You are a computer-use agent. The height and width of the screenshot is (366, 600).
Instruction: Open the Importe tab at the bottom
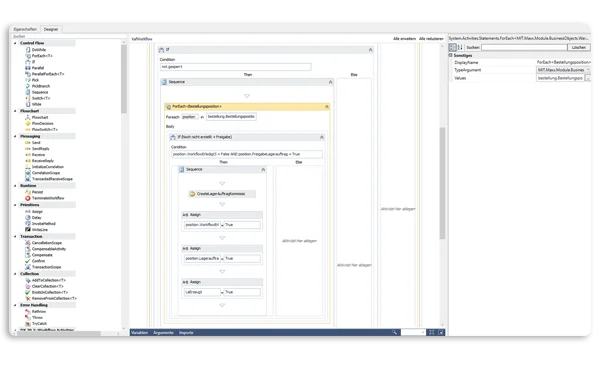pyautogui.click(x=186, y=333)
